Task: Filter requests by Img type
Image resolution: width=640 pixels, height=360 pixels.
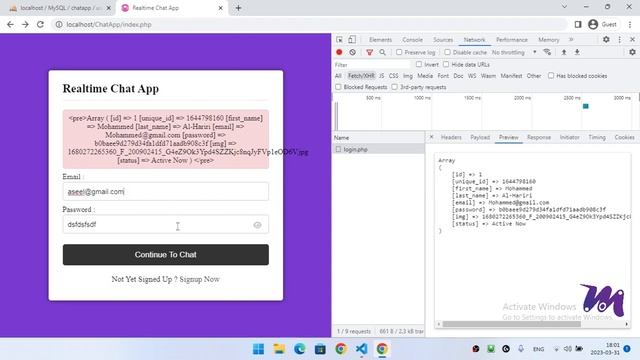Action: point(408,76)
